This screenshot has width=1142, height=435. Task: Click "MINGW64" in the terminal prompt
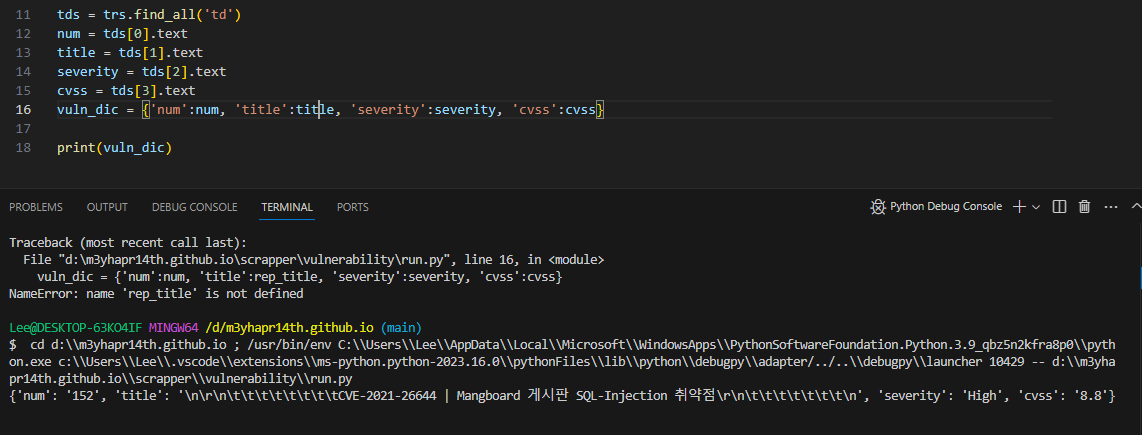[174, 328]
